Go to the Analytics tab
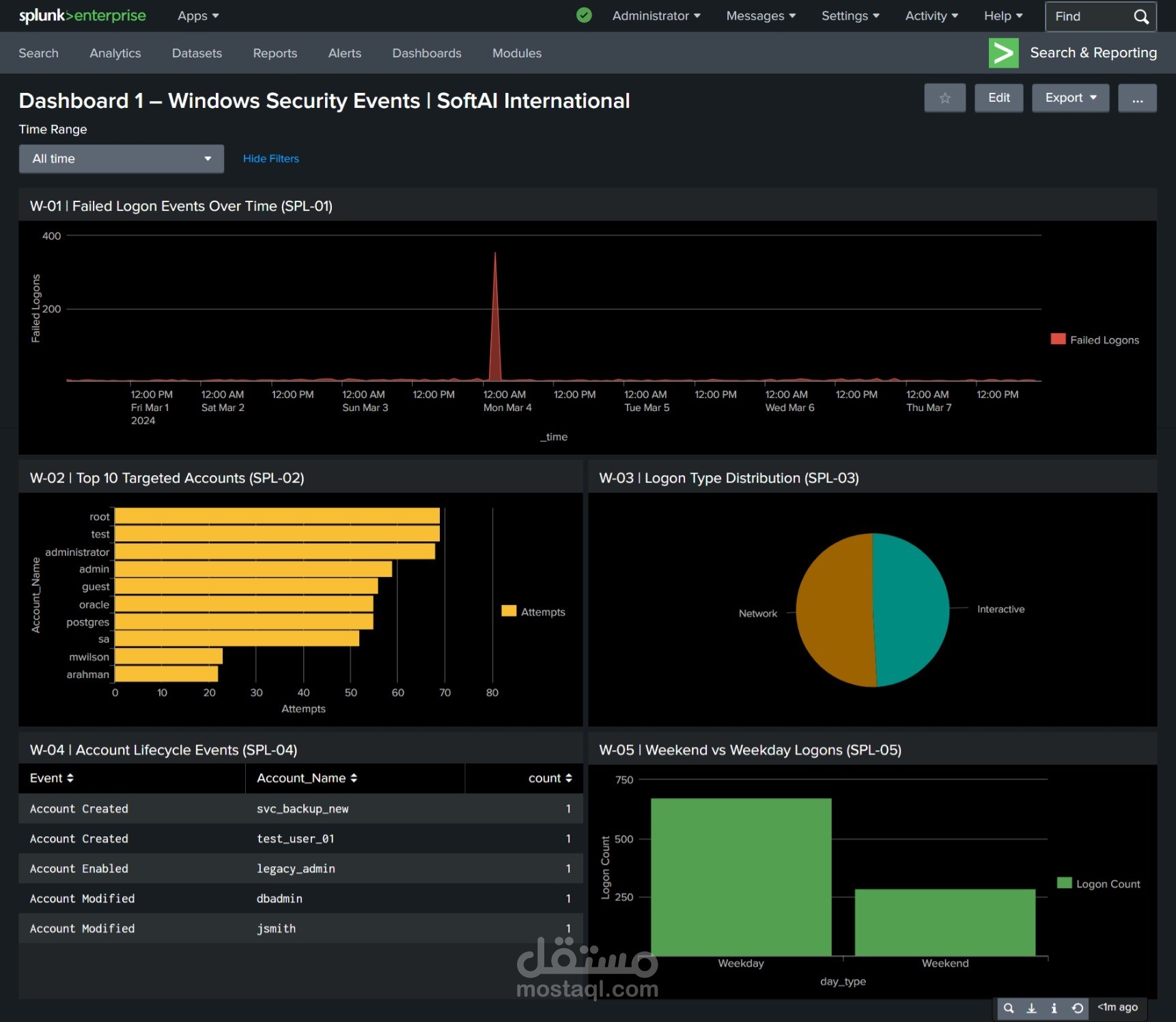The height and width of the screenshot is (1022, 1176). click(115, 53)
